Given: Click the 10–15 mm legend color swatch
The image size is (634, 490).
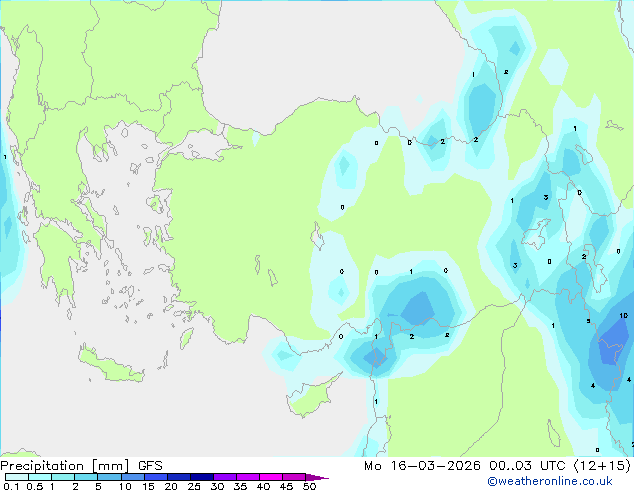Looking at the screenshot, I should (132, 477).
